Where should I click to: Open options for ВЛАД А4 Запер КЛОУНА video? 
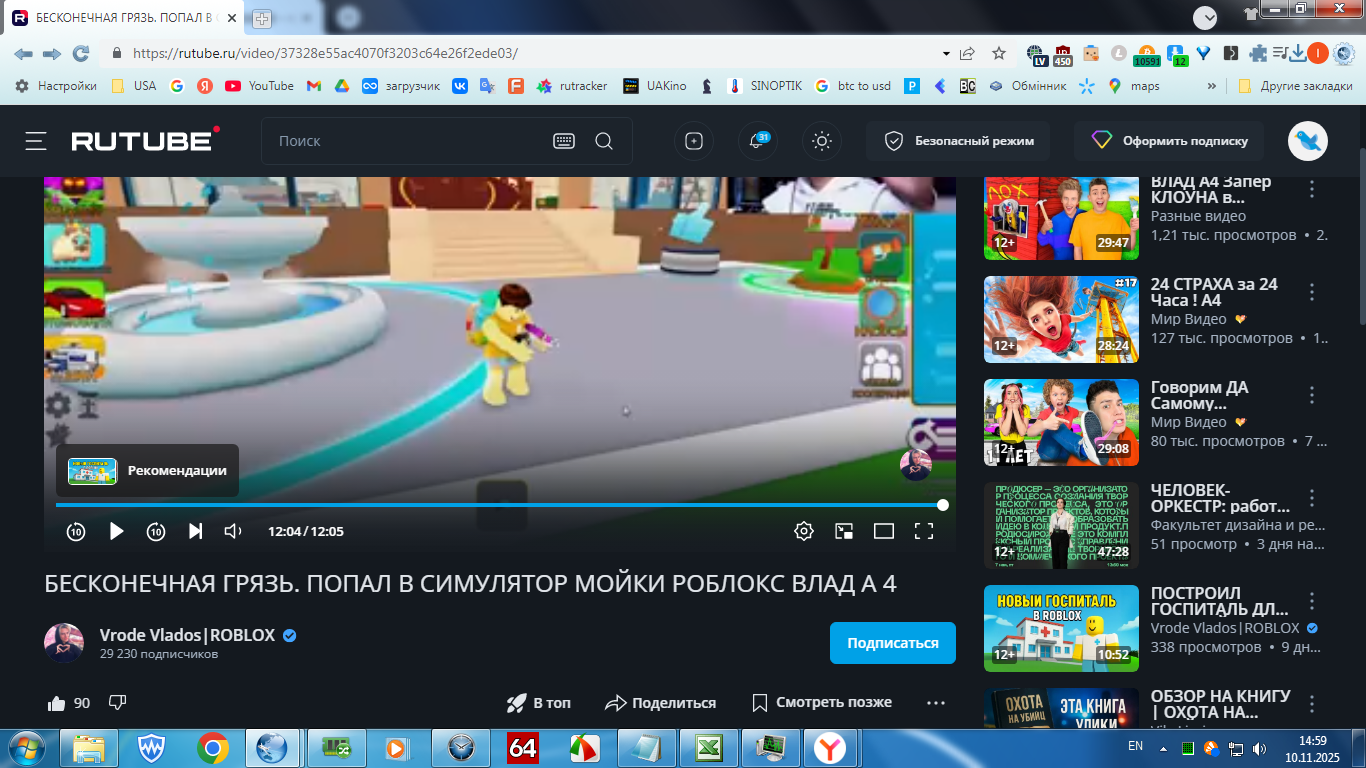[1313, 188]
